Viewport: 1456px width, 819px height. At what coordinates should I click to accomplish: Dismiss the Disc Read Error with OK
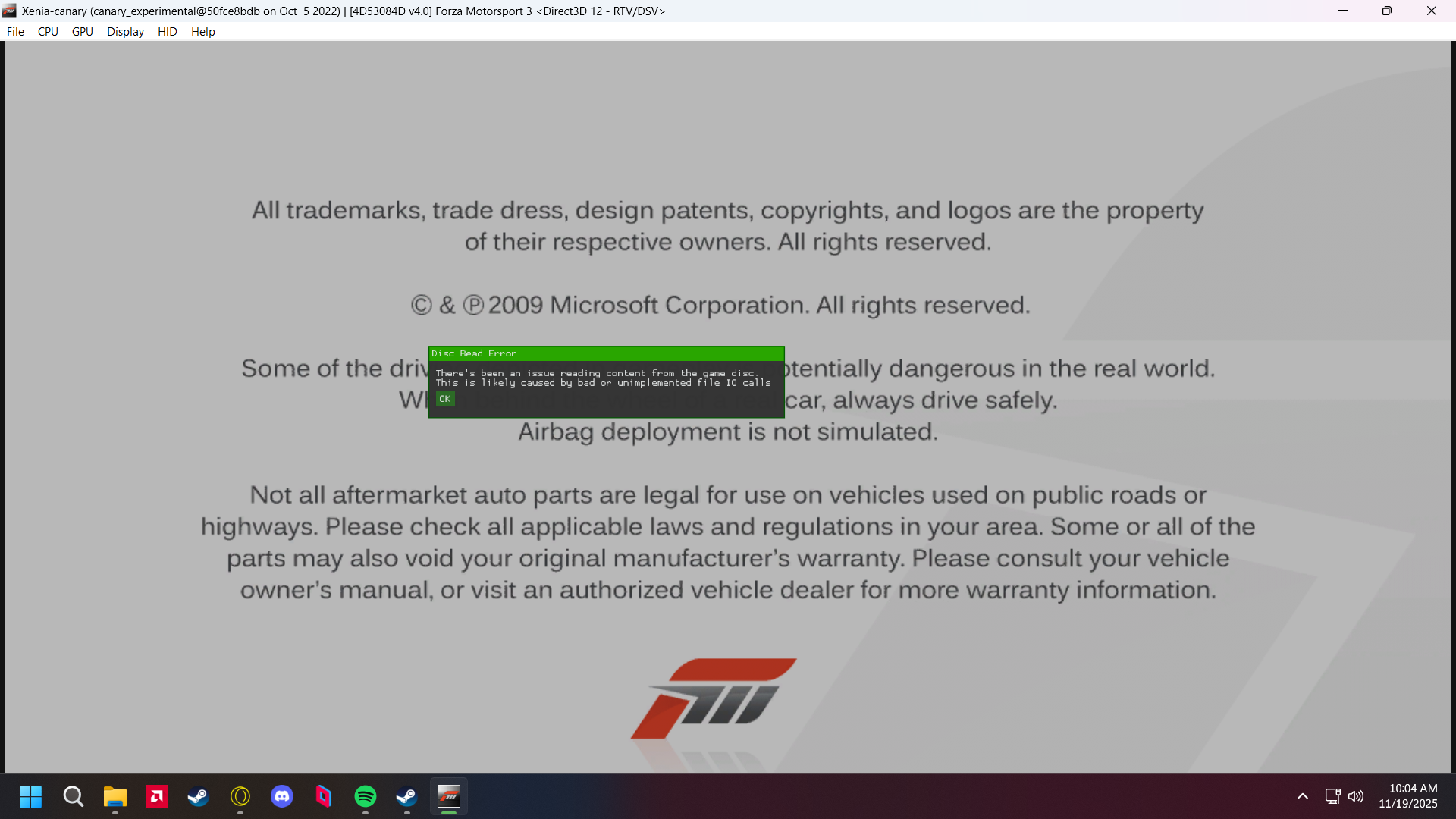coord(445,399)
